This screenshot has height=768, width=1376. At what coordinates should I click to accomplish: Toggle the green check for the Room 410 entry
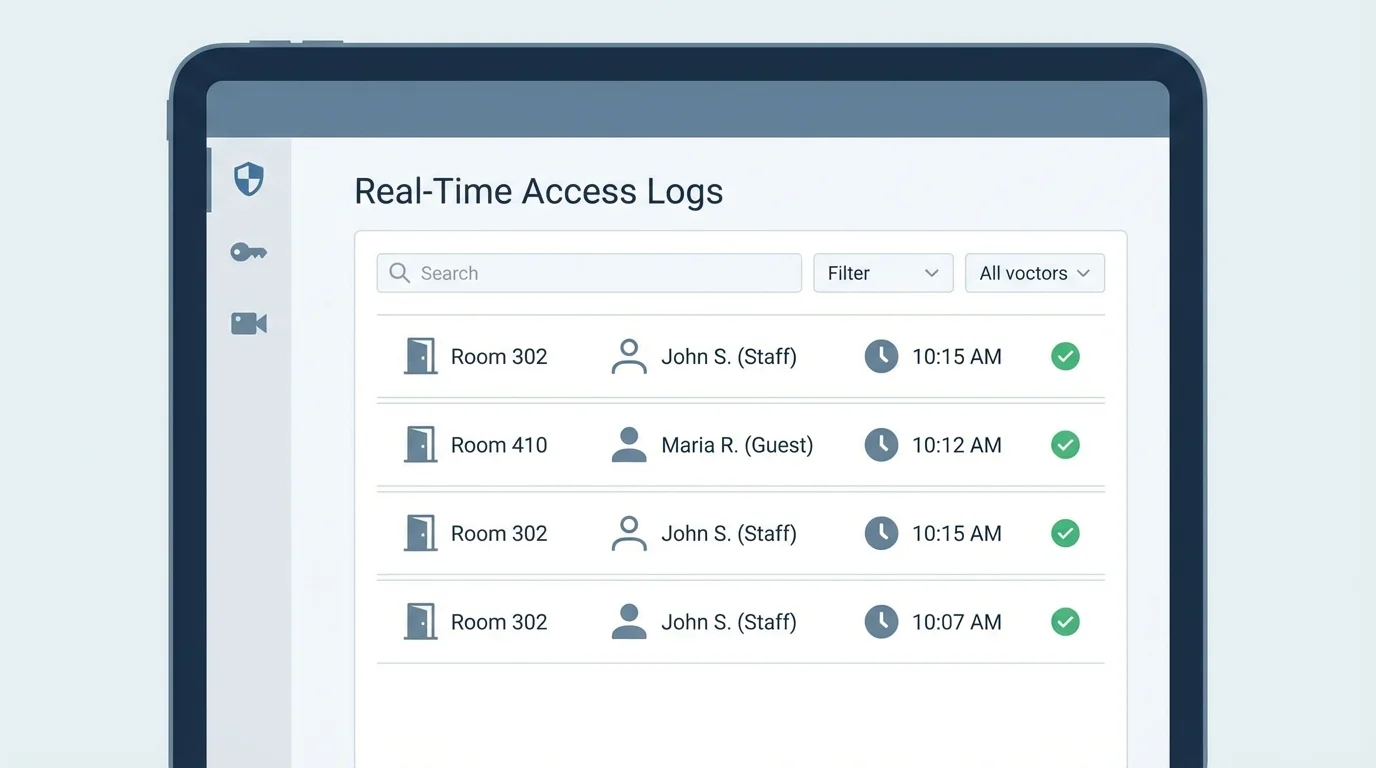coord(1065,444)
